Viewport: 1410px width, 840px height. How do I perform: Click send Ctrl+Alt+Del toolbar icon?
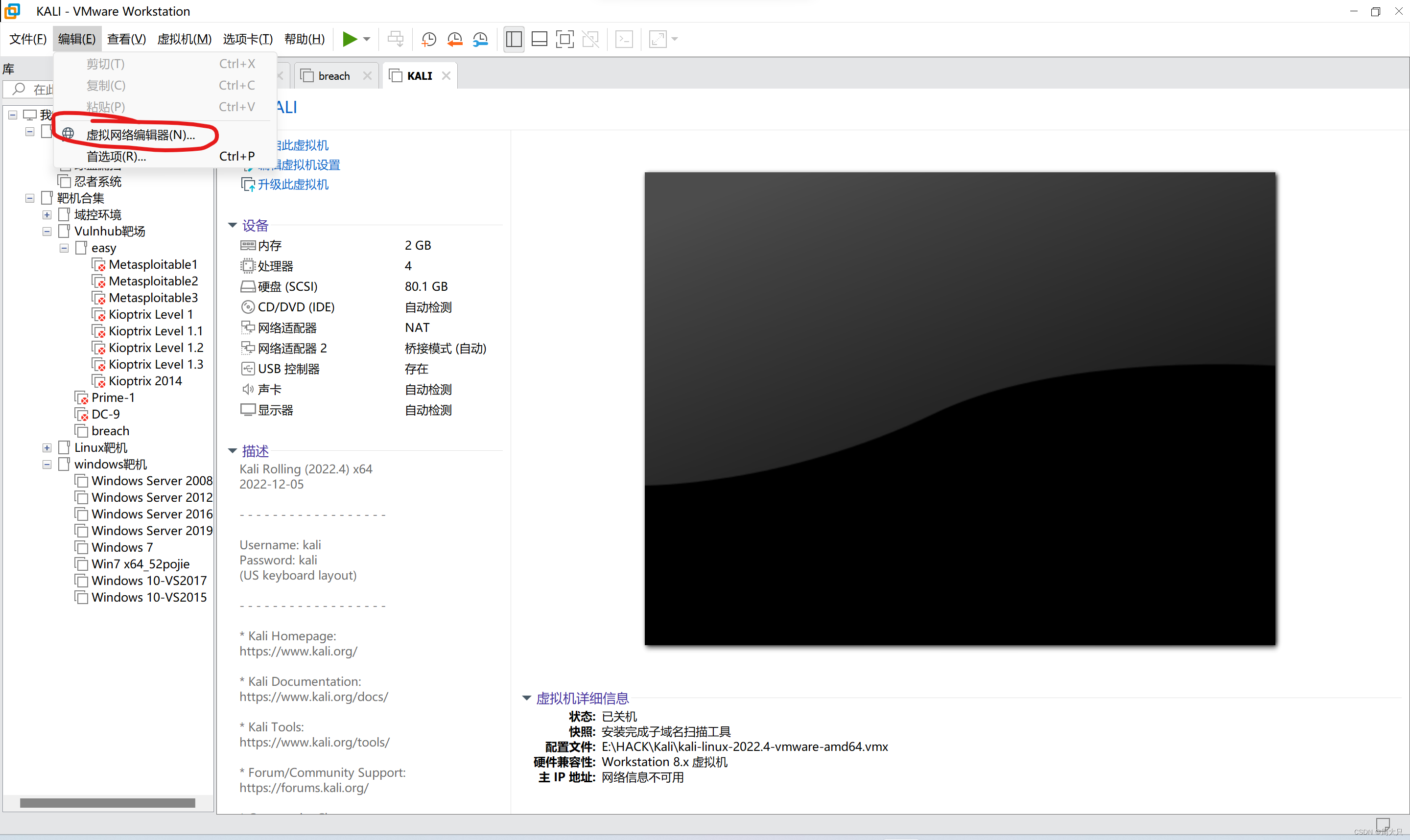click(395, 39)
